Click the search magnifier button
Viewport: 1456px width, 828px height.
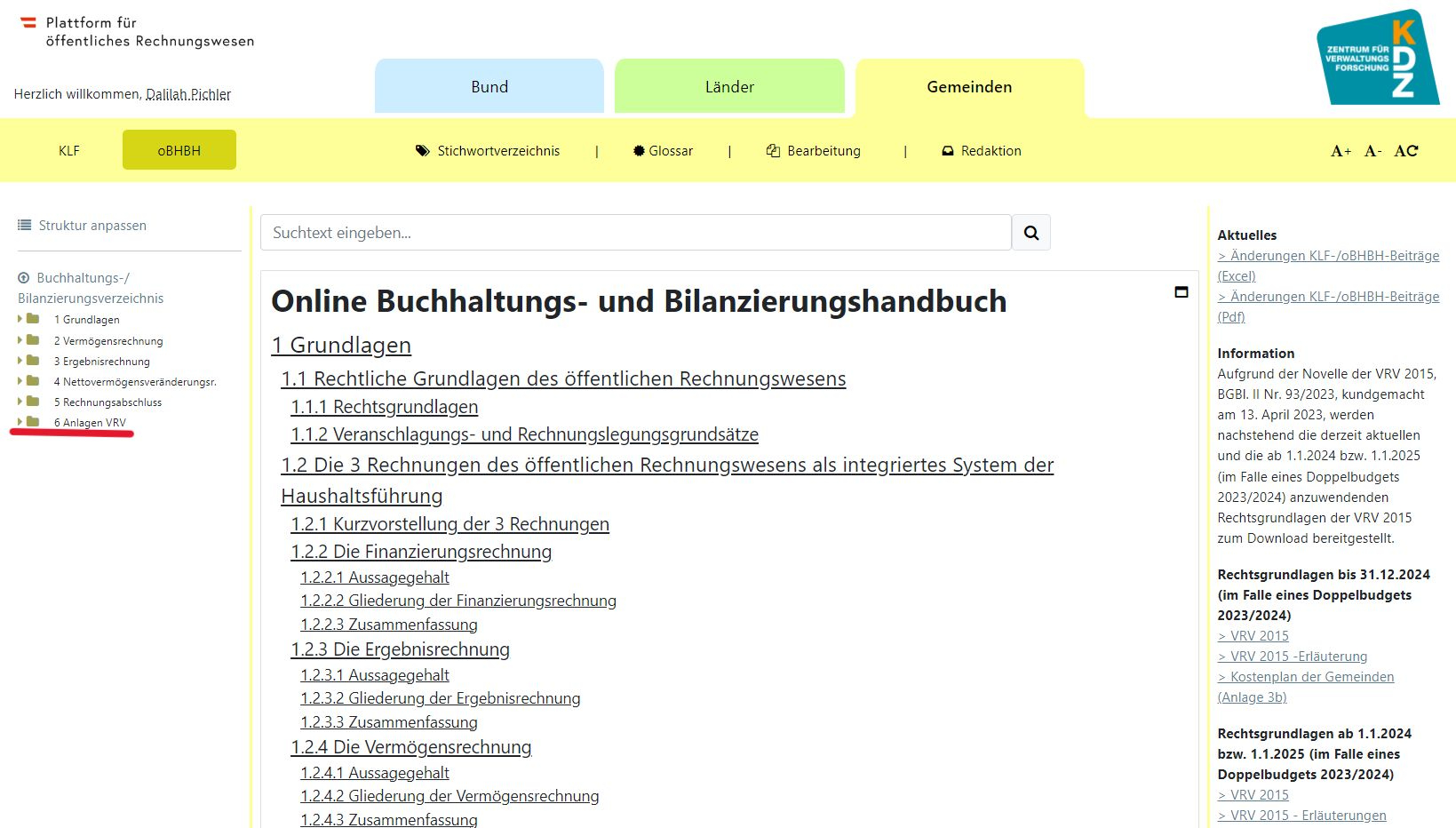coord(1030,233)
